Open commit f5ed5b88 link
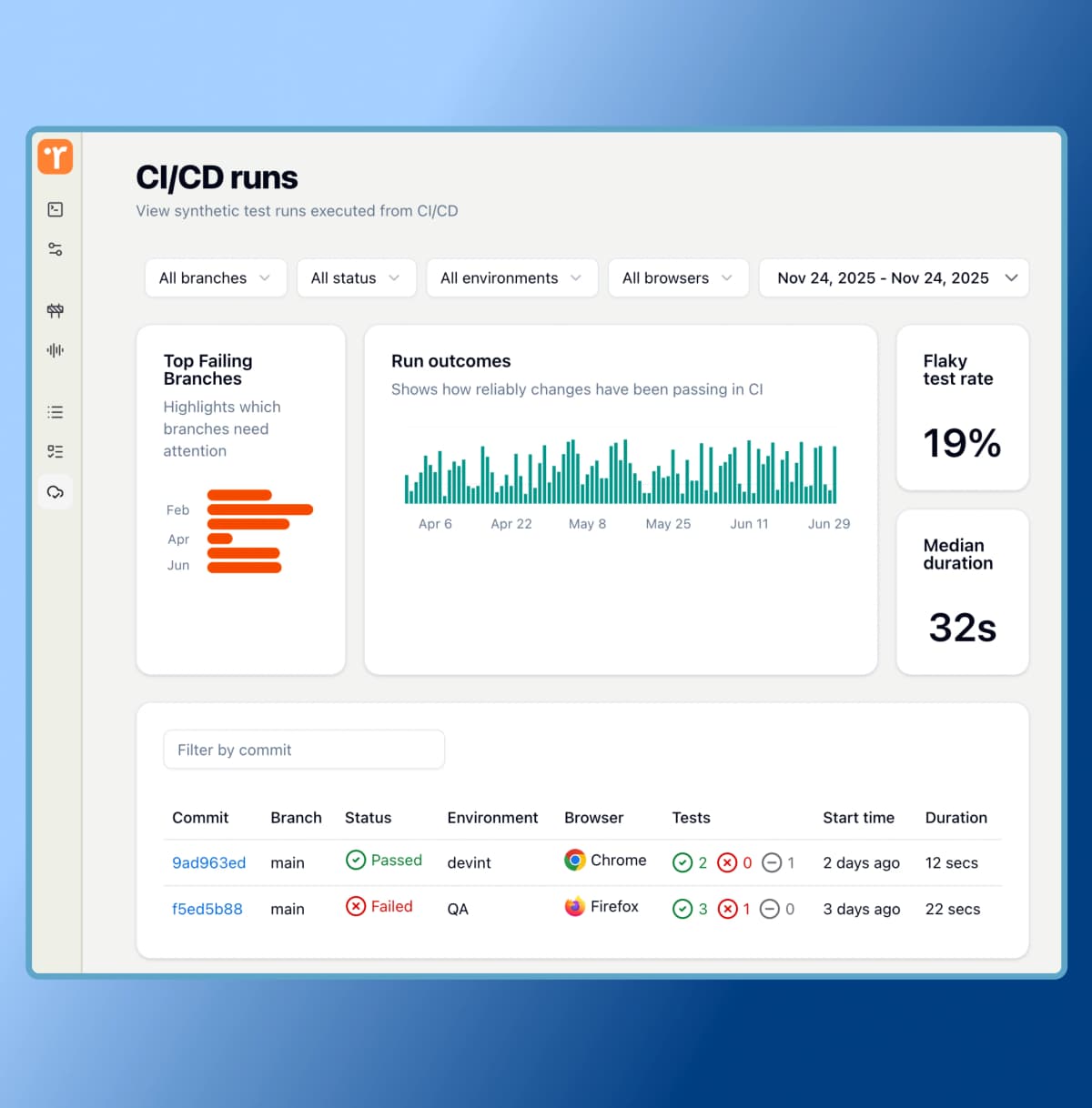Viewport: 1092px width, 1108px height. [207, 910]
